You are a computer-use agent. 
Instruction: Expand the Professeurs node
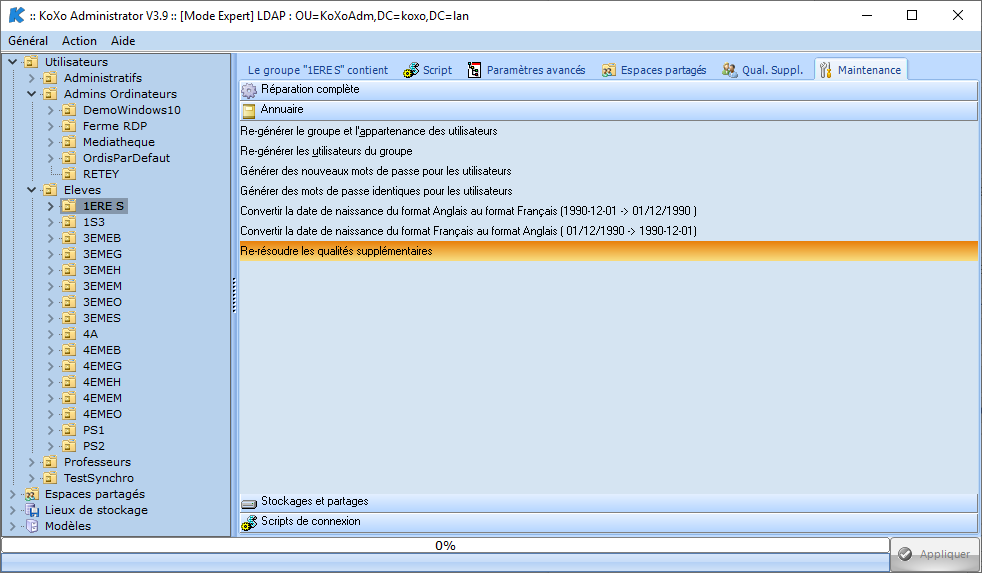(x=32, y=462)
